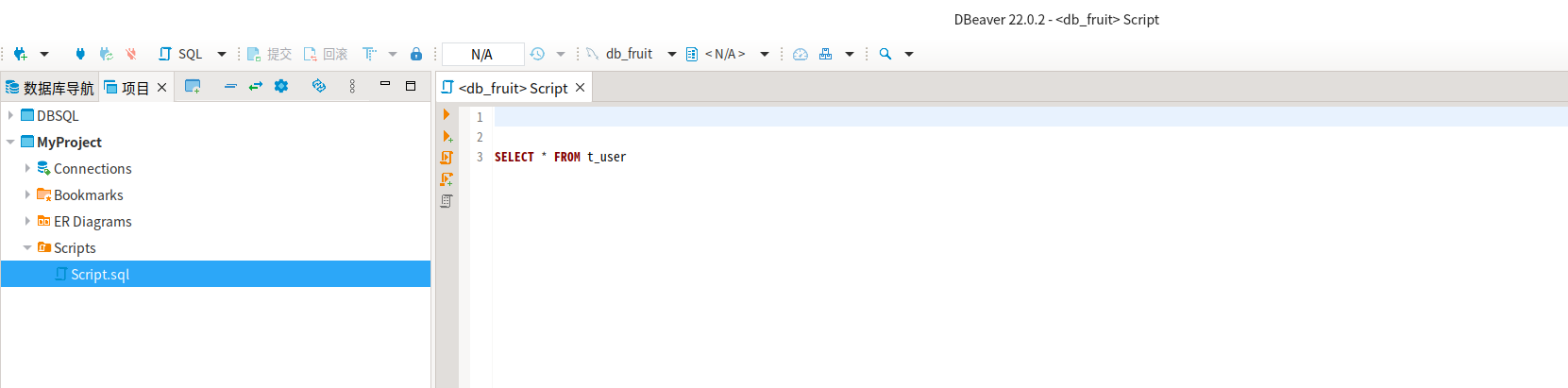Open the SQL editor button
The width and height of the screenshot is (1568, 388).
point(180,54)
